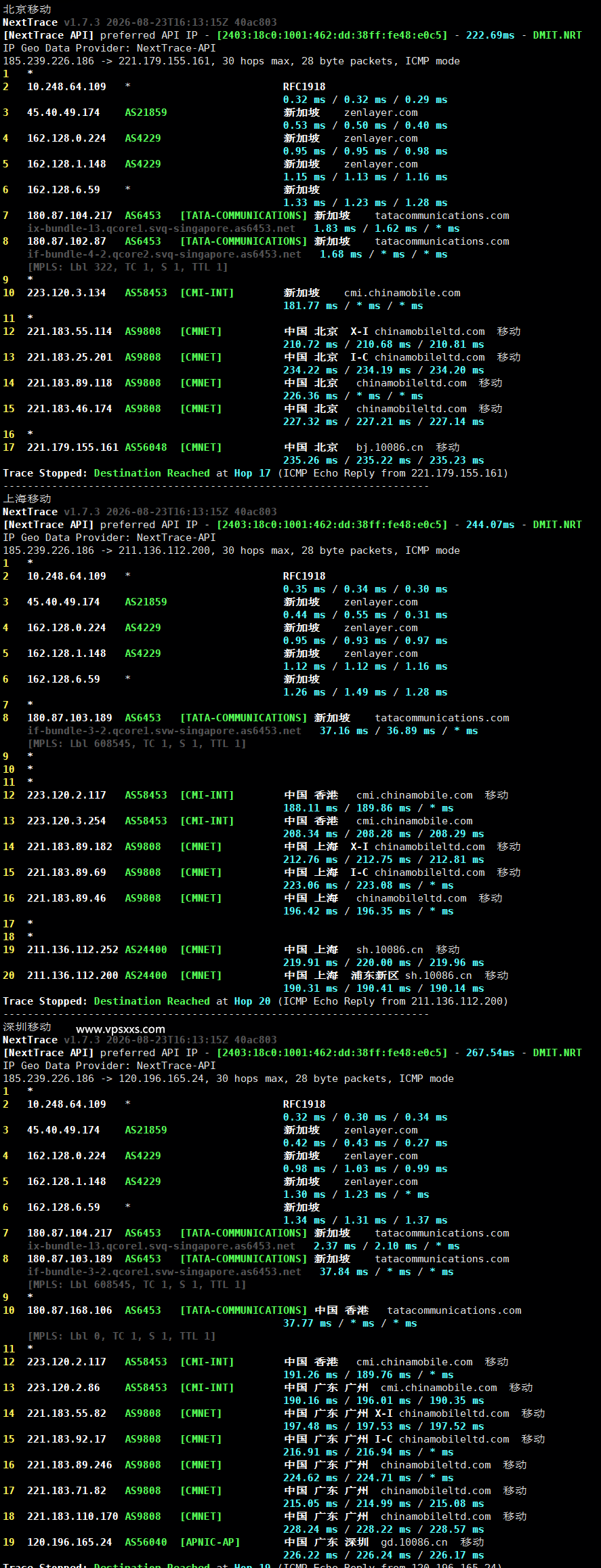Click hop IP 180.87.168.106
Viewport: 601px width, 1568px height.
[70, 1310]
